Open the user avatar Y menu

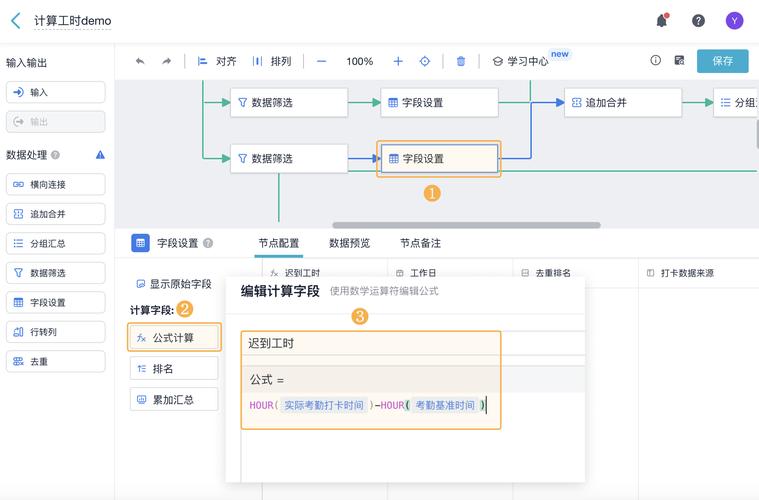pyautogui.click(x=734, y=21)
